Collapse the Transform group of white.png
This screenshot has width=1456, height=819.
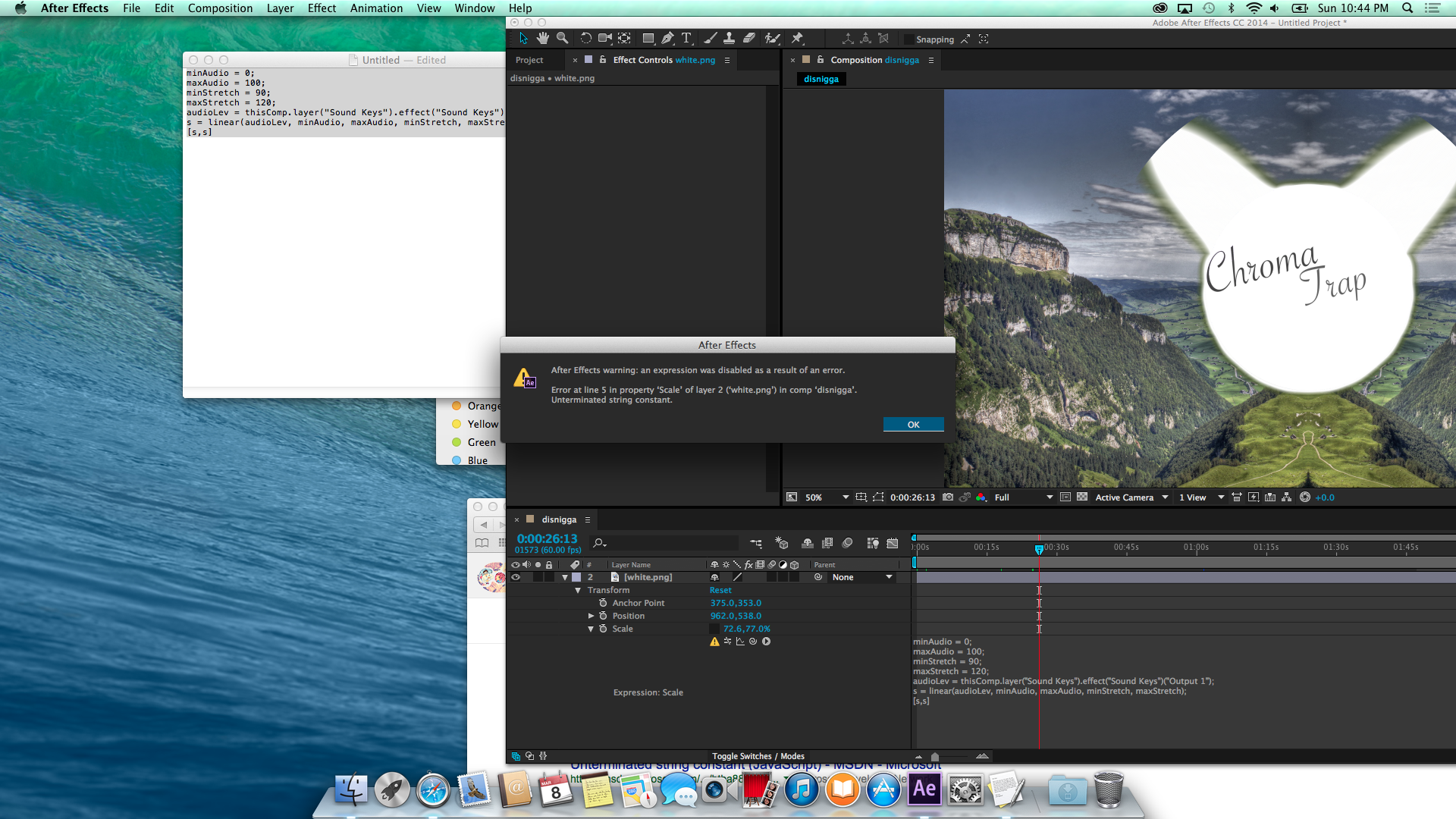pos(579,590)
